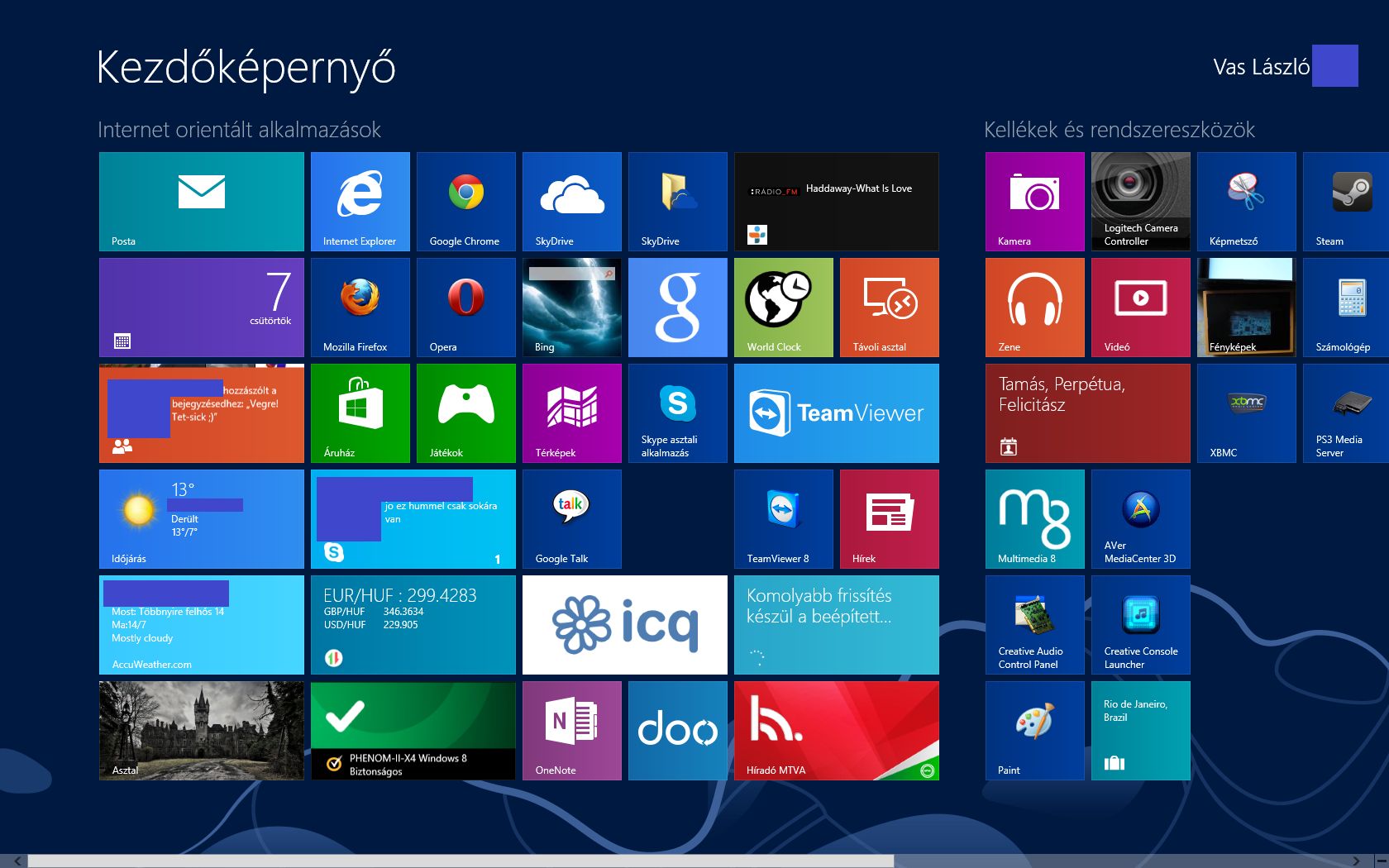Screen dimensions: 1389x868
Task: Click the horizontal scrollbar thumb
Action: 461,861
